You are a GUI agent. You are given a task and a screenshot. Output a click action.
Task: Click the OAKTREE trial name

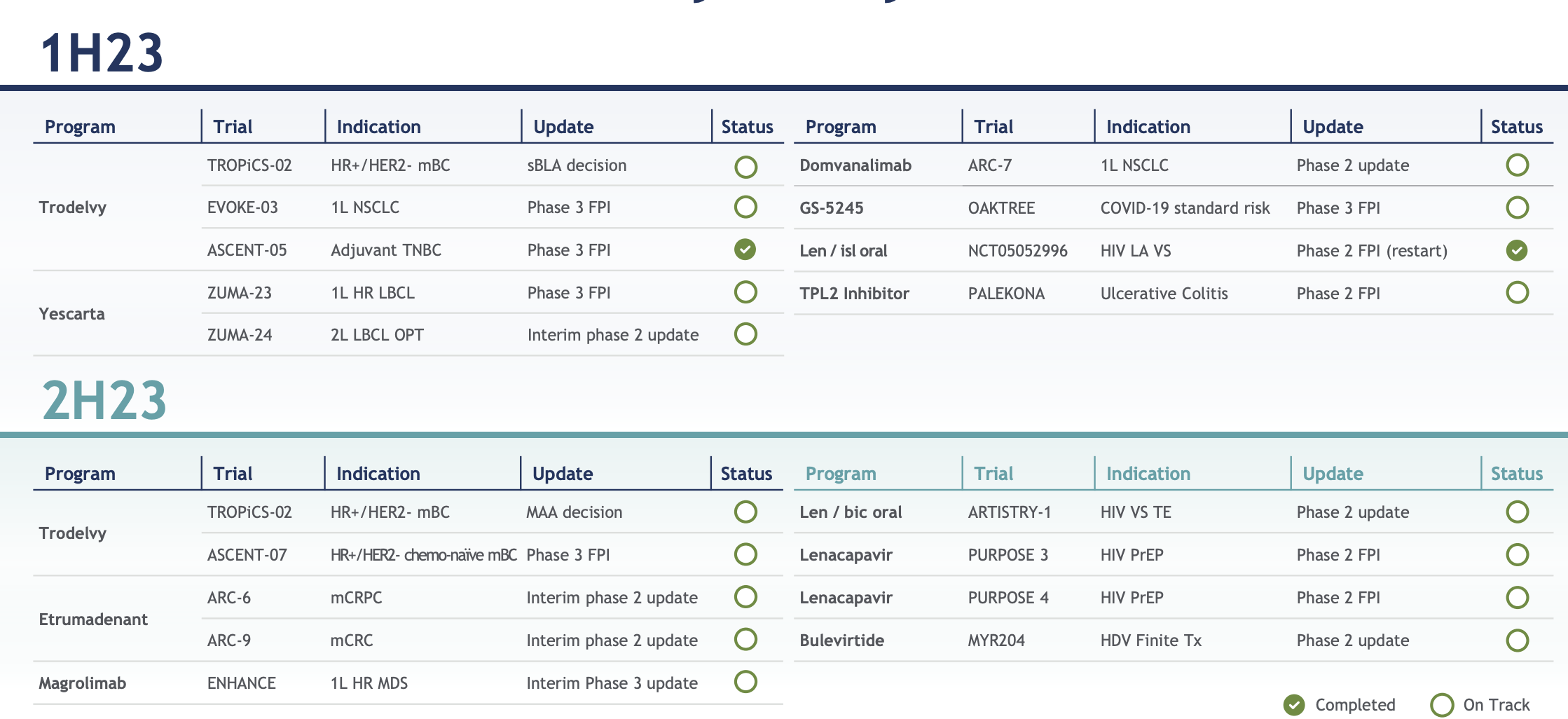pyautogui.click(x=1001, y=208)
